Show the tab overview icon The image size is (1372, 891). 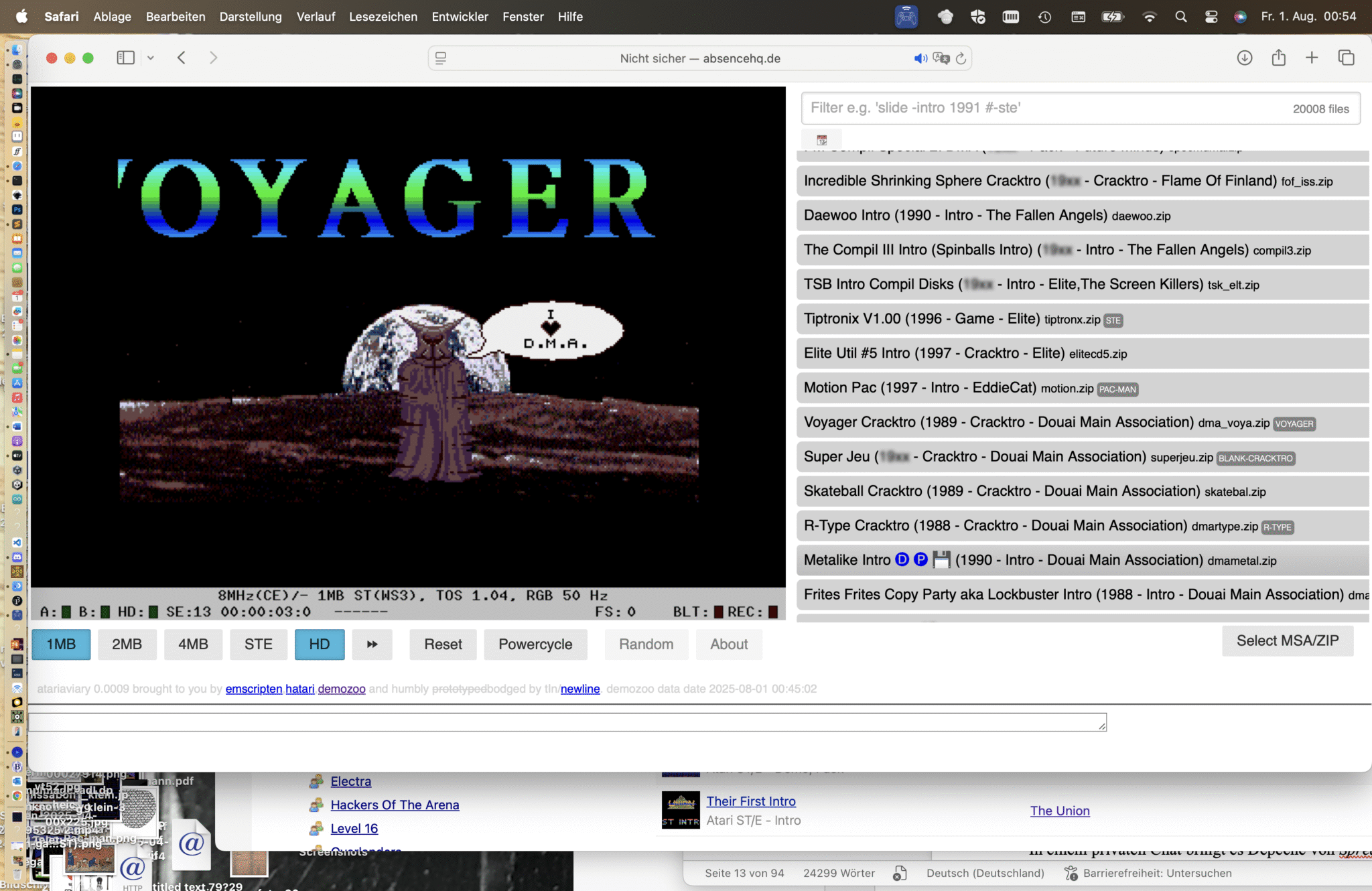pos(1346,58)
